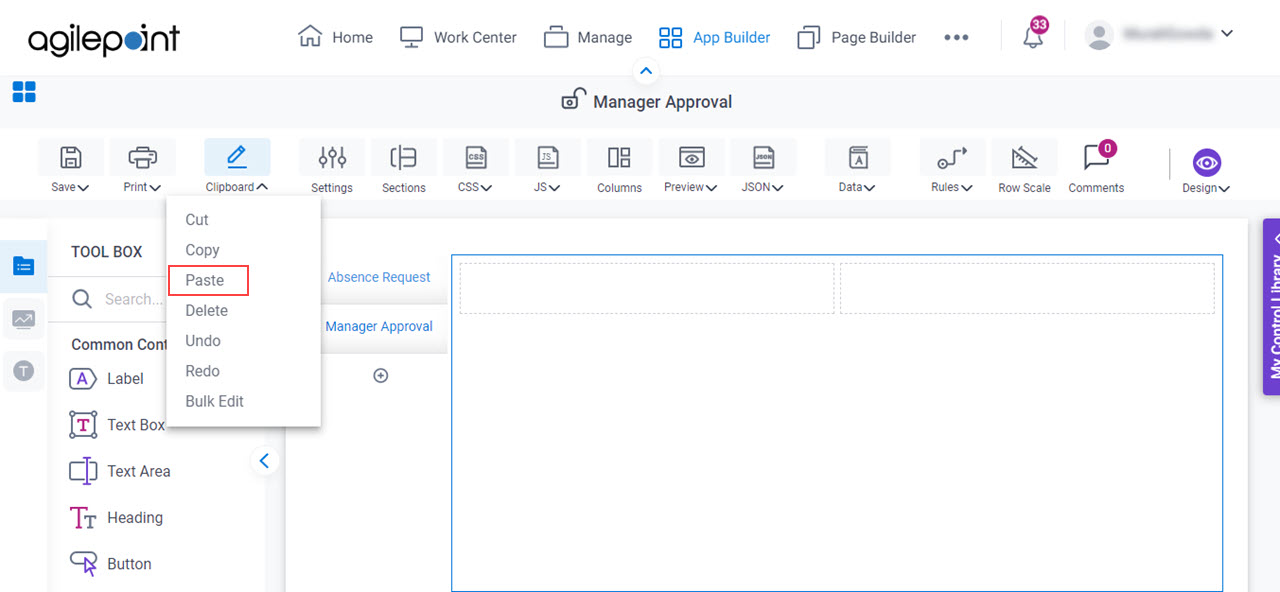
Task: Collapse the Tool Box panel arrow
Action: tap(264, 461)
